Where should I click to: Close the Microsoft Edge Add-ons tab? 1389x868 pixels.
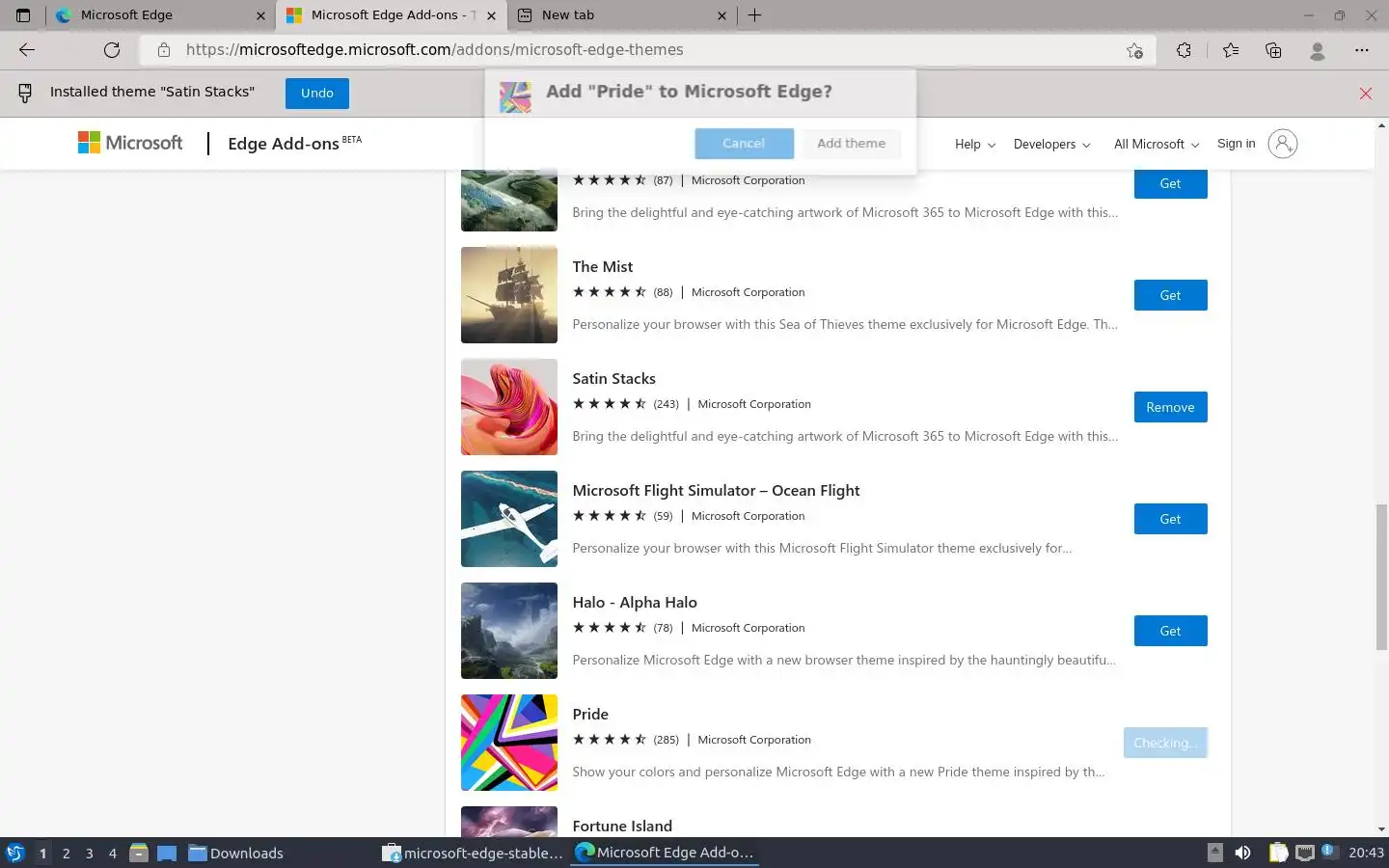click(491, 15)
